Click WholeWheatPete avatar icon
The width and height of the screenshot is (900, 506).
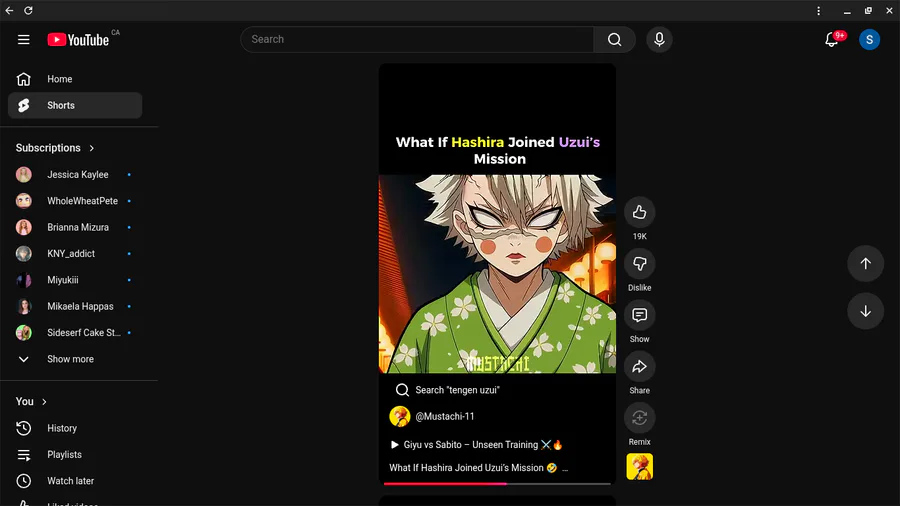[x=24, y=201]
